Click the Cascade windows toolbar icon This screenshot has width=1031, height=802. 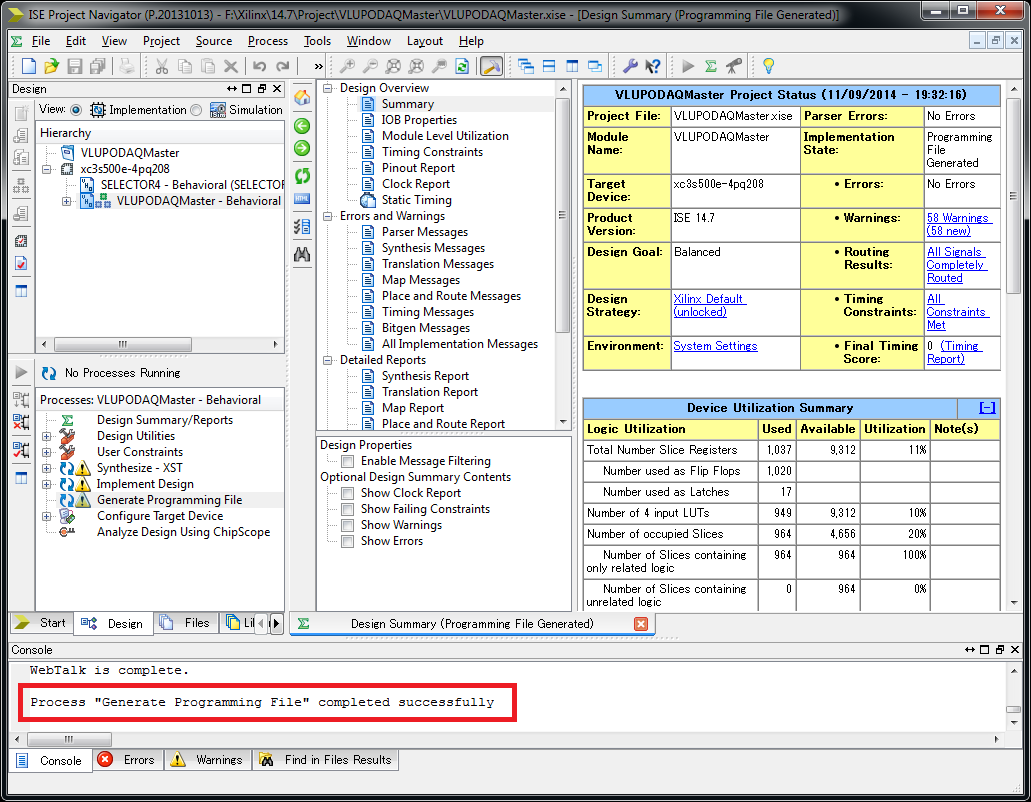coord(525,66)
